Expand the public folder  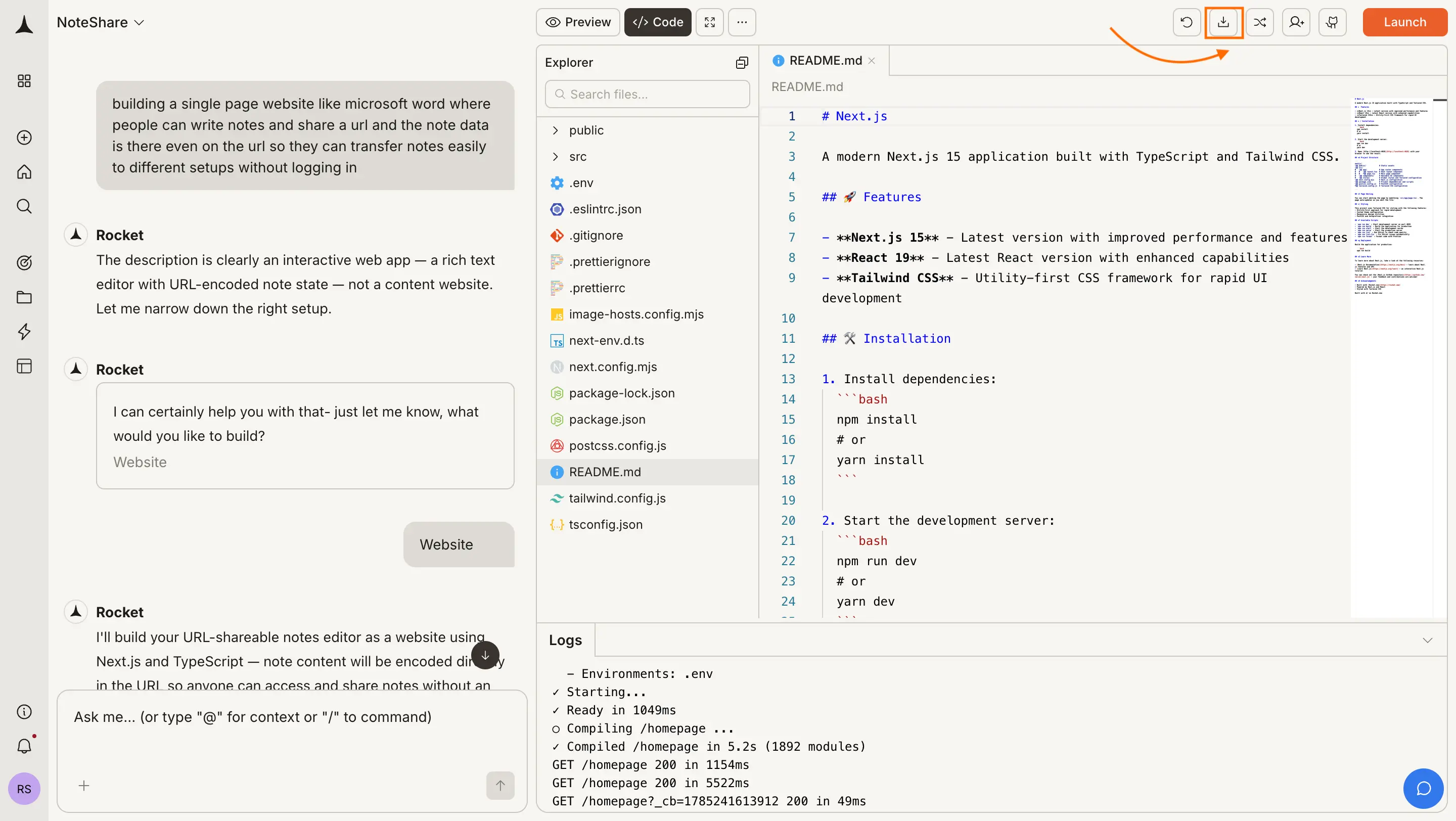point(647,130)
